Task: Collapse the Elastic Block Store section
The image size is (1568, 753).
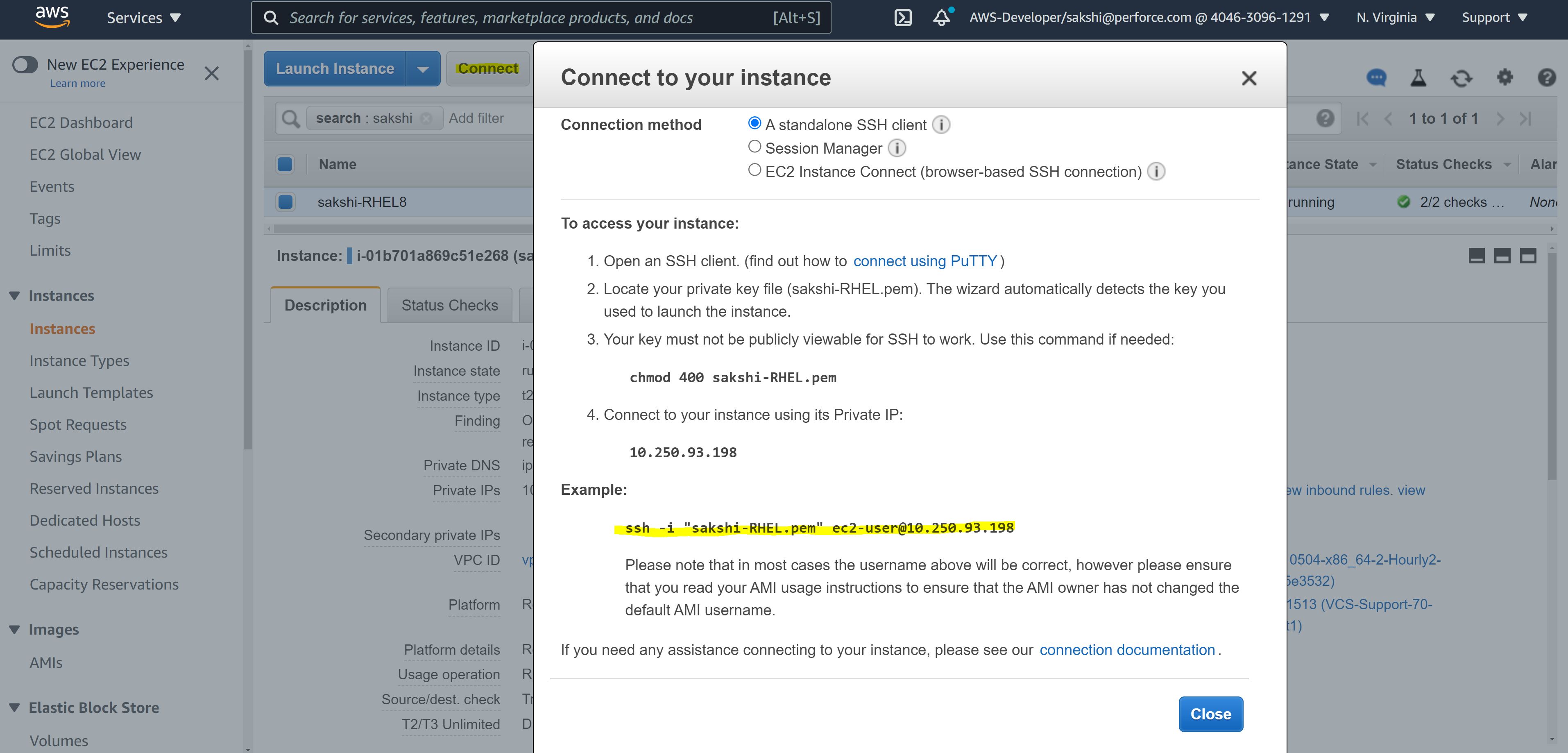Action: pos(14,708)
